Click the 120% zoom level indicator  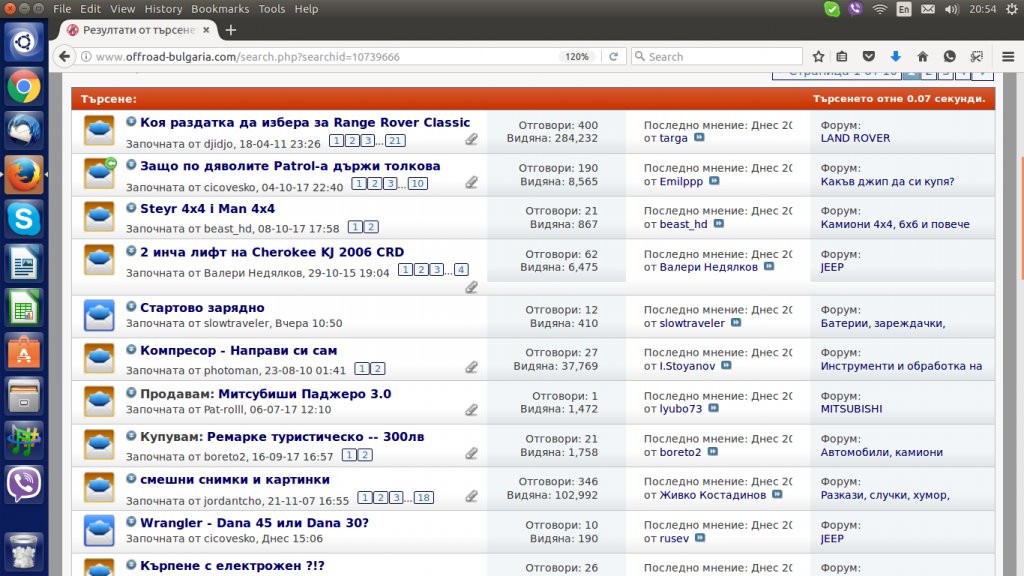(x=577, y=57)
